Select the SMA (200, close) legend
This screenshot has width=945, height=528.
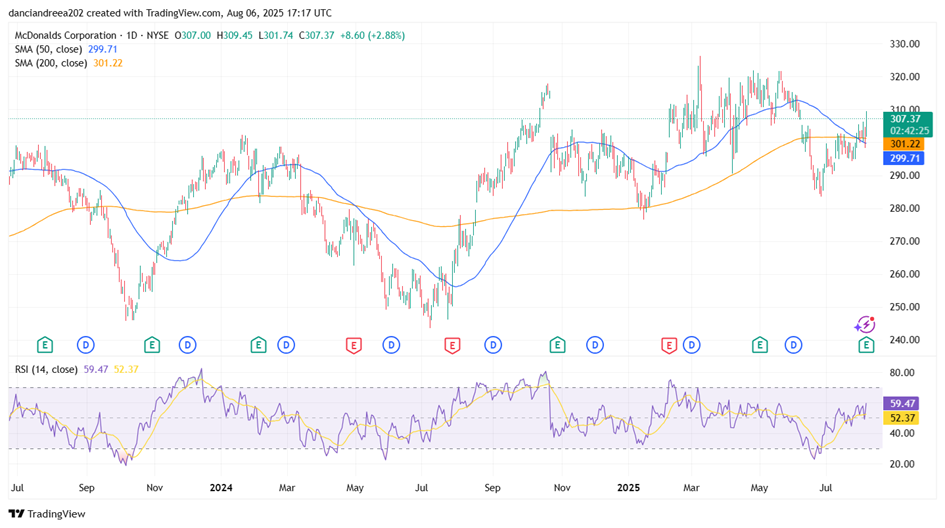point(65,63)
